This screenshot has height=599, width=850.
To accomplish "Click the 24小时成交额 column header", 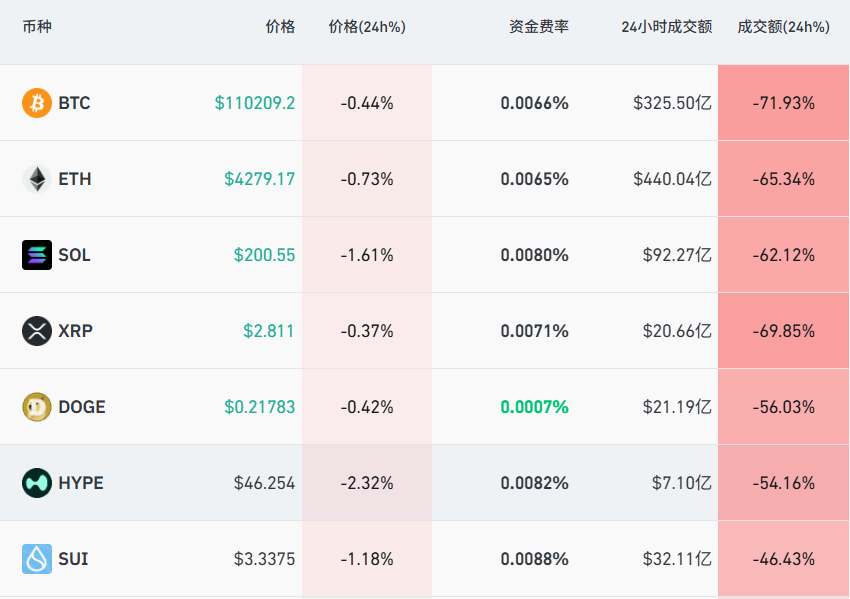I will 667,27.
